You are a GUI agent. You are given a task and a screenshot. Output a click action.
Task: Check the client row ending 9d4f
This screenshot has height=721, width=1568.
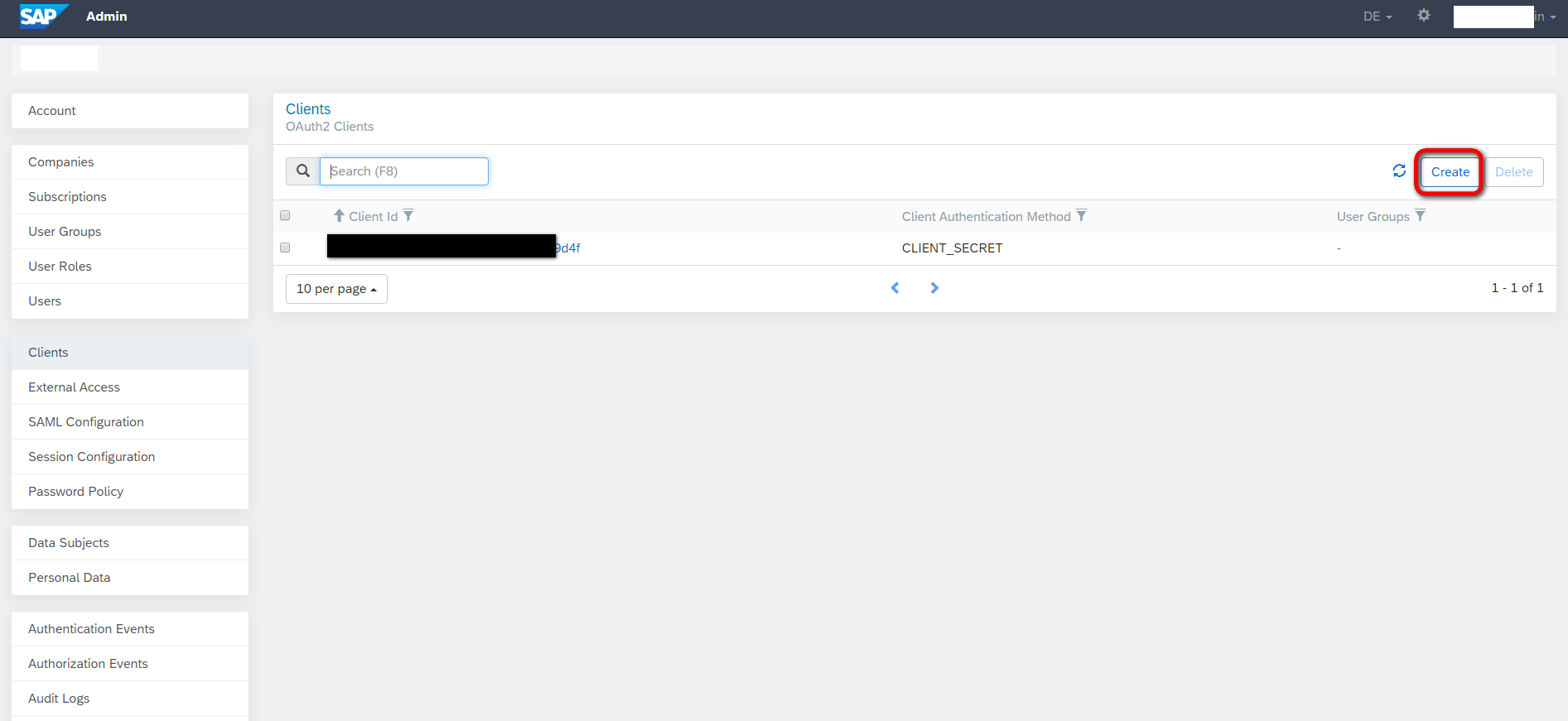click(x=285, y=248)
